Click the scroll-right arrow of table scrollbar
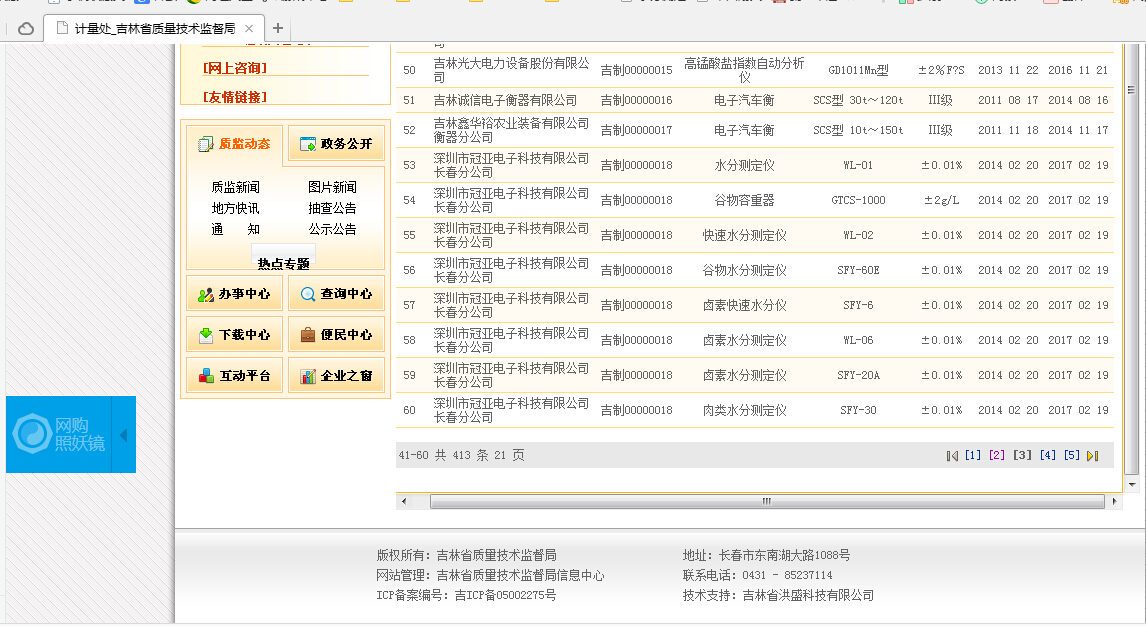This screenshot has width=1146, height=626. 1114,501
